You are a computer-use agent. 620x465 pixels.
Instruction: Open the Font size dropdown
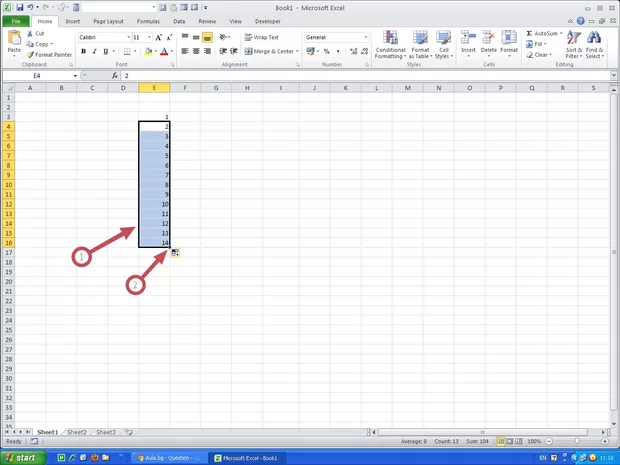(x=149, y=37)
